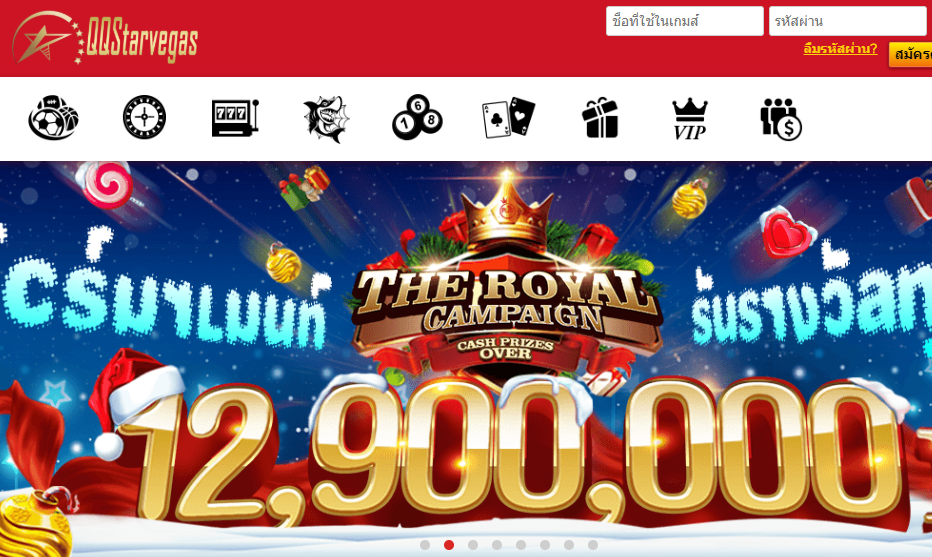Image resolution: width=932 pixels, height=557 pixels.
Task: Select the playing cards poker icon
Action: click(508, 118)
